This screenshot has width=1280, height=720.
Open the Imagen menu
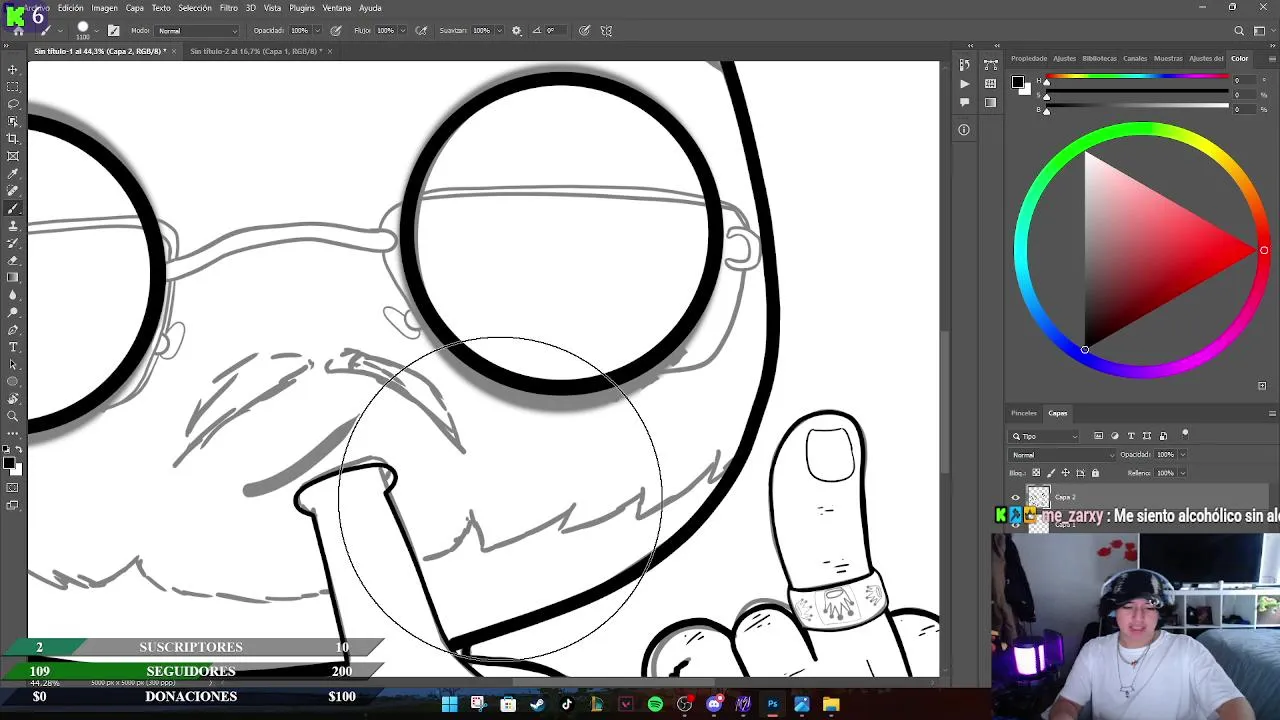tap(104, 8)
